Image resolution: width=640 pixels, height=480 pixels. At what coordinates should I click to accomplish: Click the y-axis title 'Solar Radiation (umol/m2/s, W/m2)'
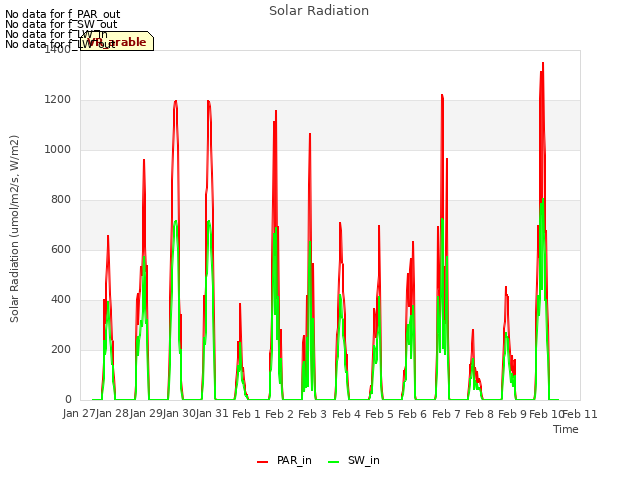tap(14, 229)
